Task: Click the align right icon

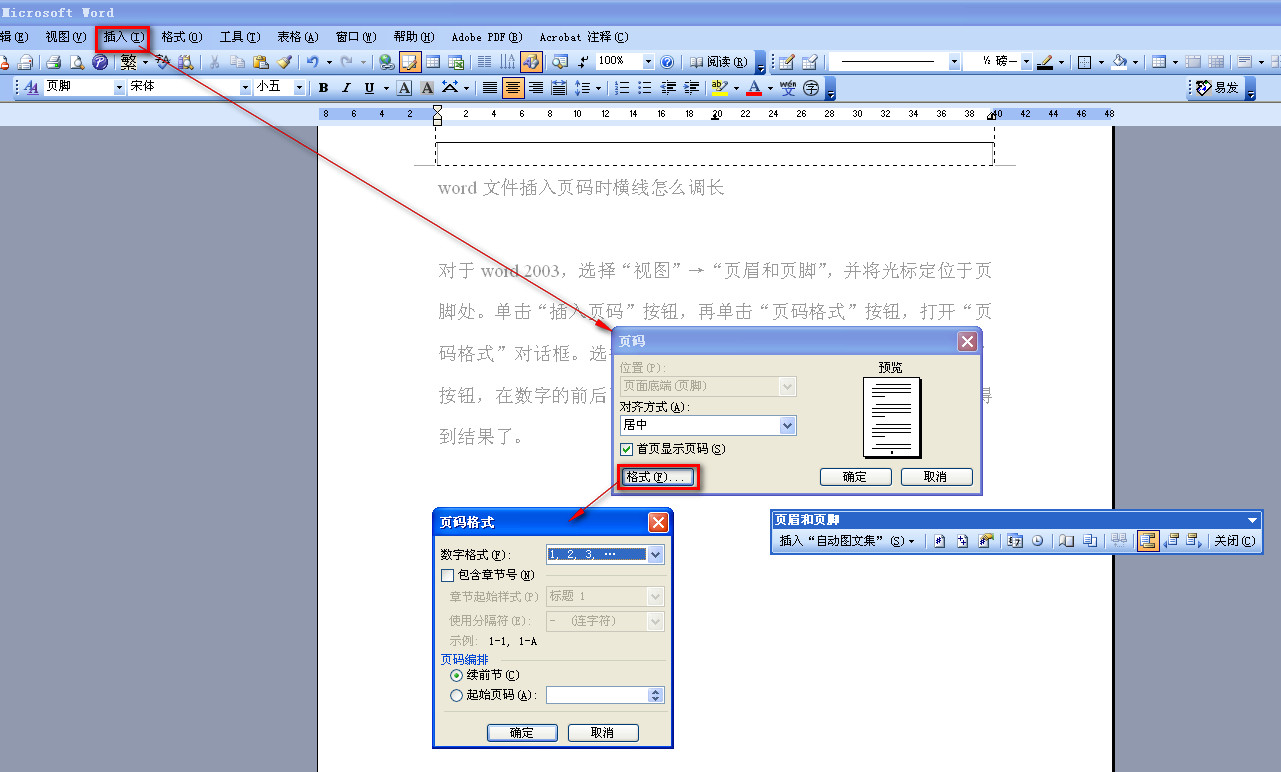Action: click(536, 88)
